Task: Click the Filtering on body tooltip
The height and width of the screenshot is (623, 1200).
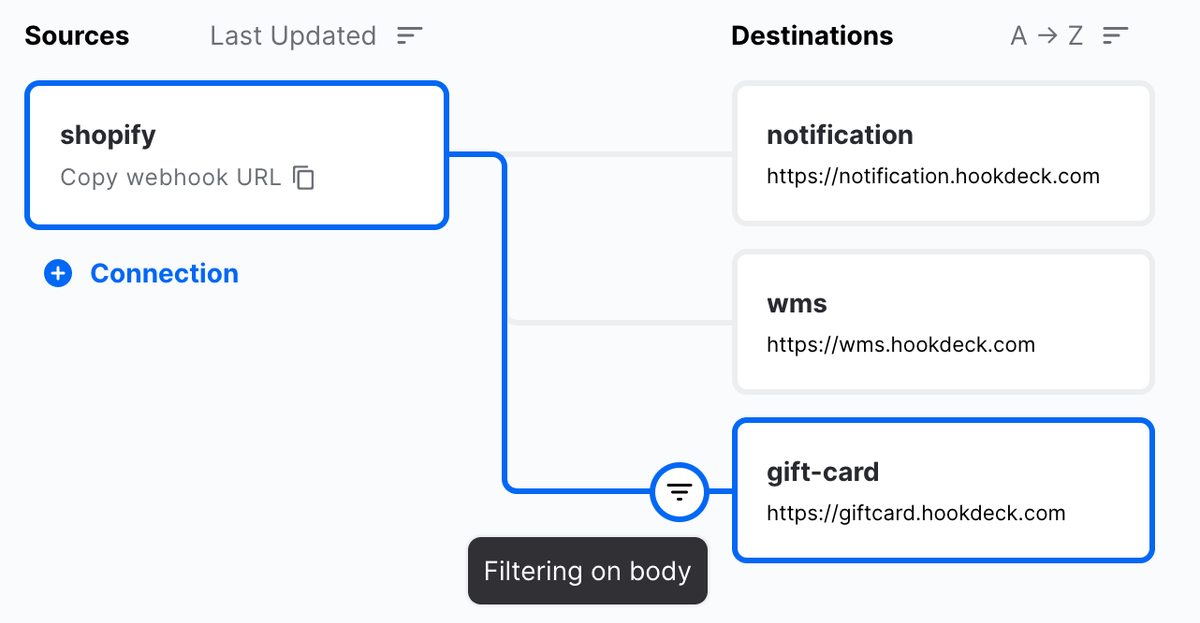Action: tap(587, 572)
